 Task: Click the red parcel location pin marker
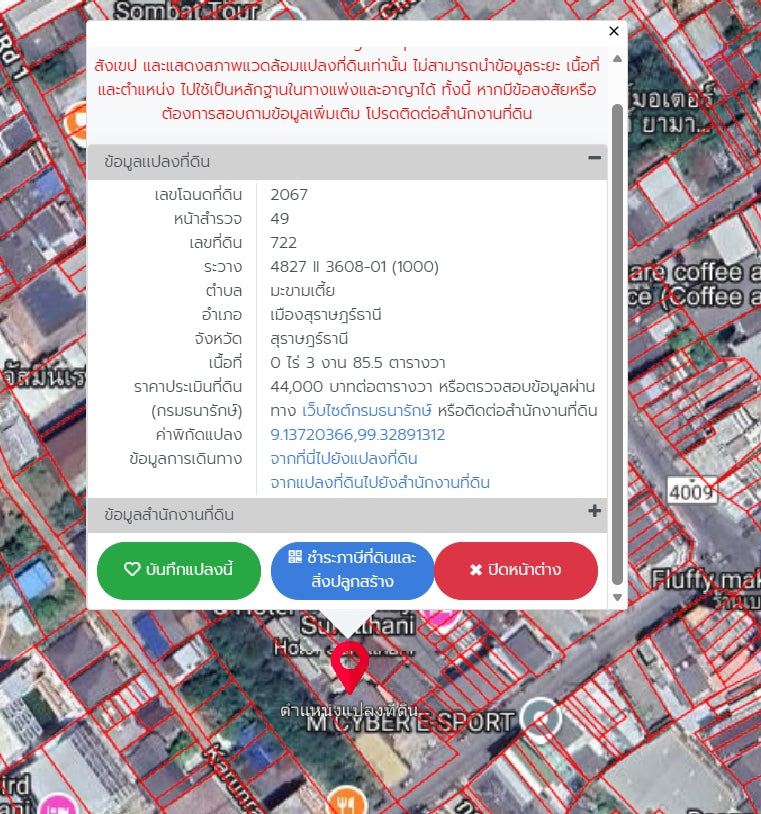(x=349, y=665)
